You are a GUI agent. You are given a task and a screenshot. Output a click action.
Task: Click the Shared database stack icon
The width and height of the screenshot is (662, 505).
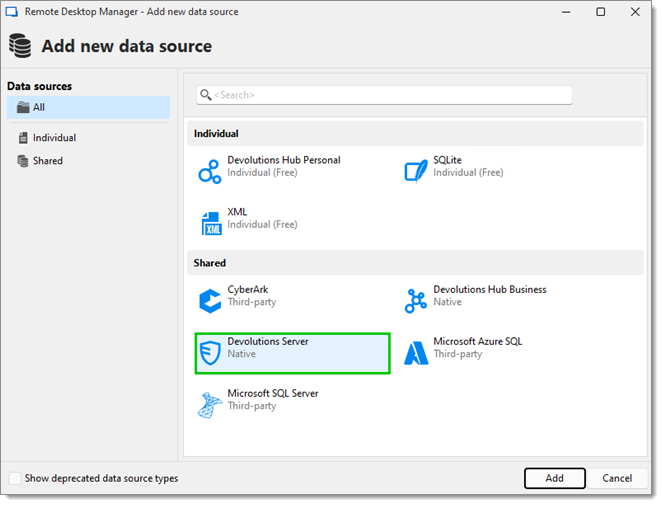coord(23,161)
